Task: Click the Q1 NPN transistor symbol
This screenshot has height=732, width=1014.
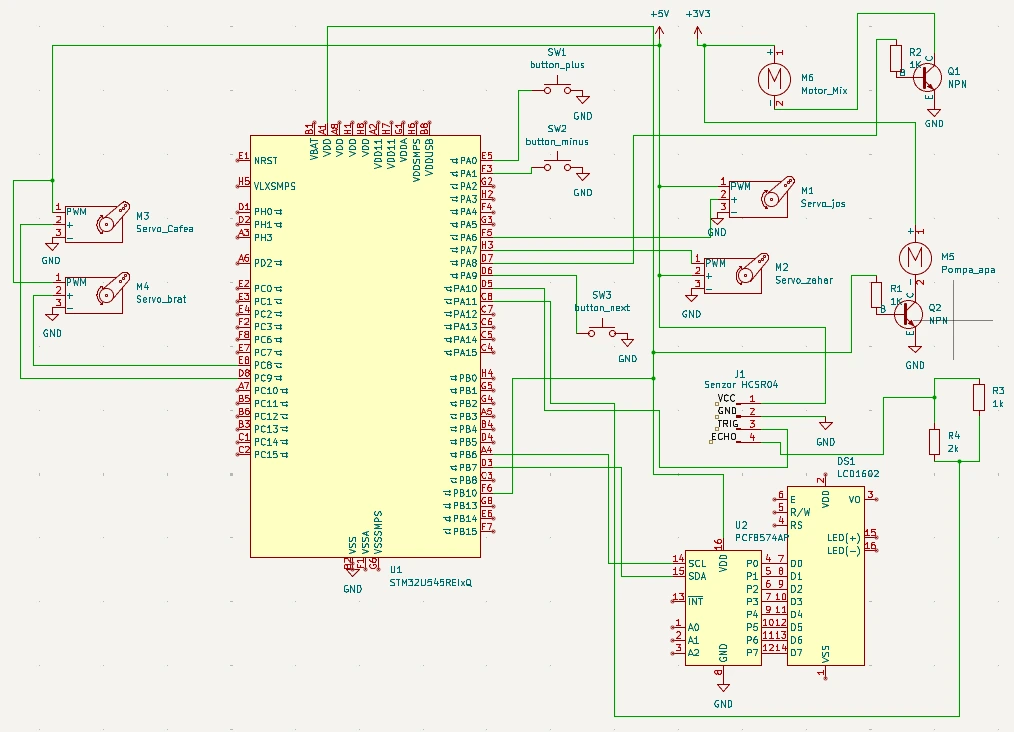Action: tap(927, 77)
